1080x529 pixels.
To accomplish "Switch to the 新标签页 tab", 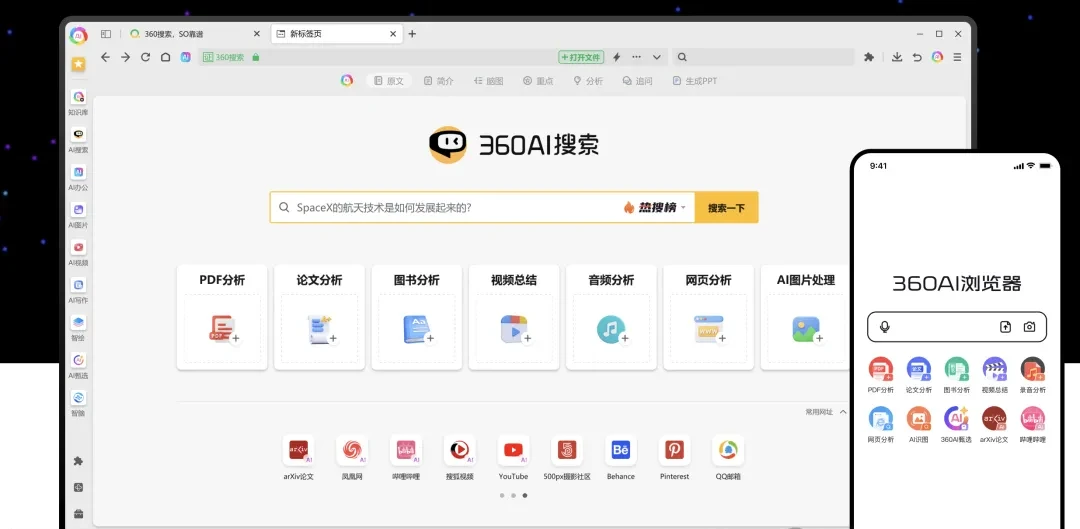I will (x=337, y=34).
